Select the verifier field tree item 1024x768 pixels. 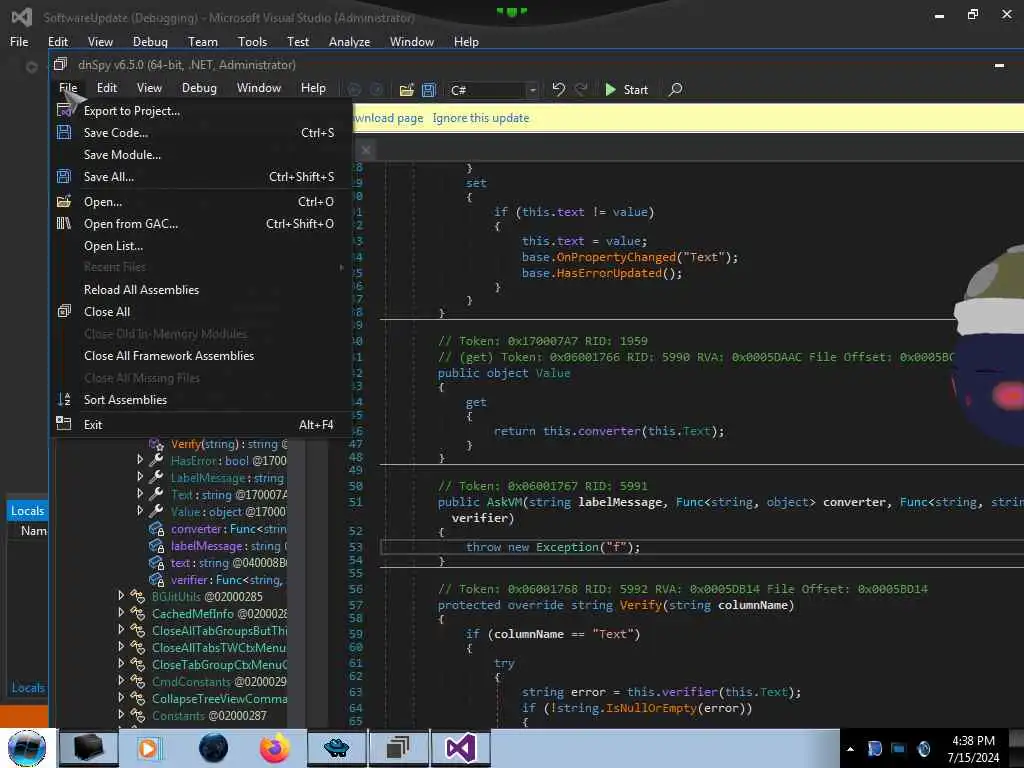click(x=218, y=580)
